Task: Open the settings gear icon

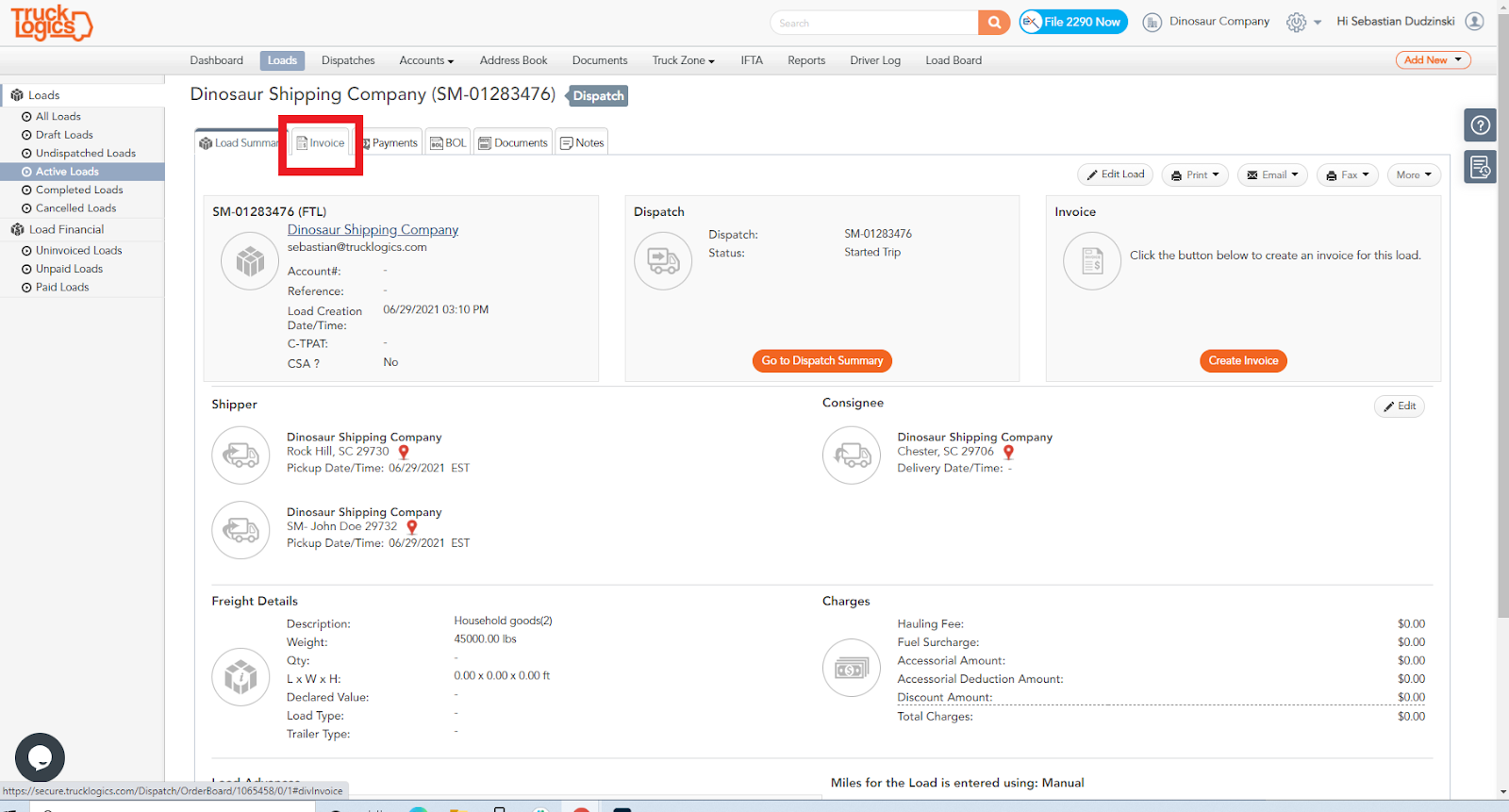Action: 1297,23
